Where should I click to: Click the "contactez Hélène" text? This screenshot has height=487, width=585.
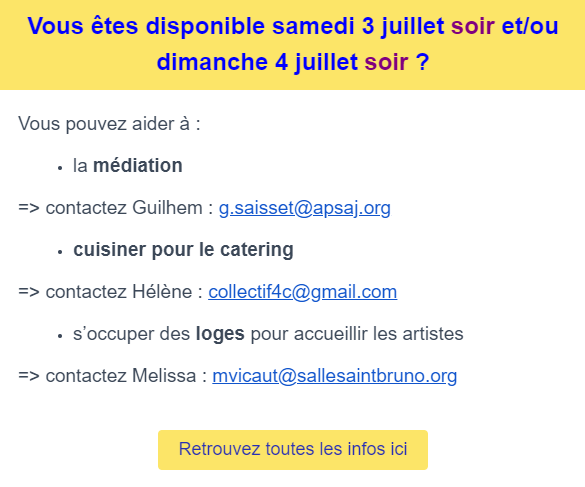(x=119, y=292)
